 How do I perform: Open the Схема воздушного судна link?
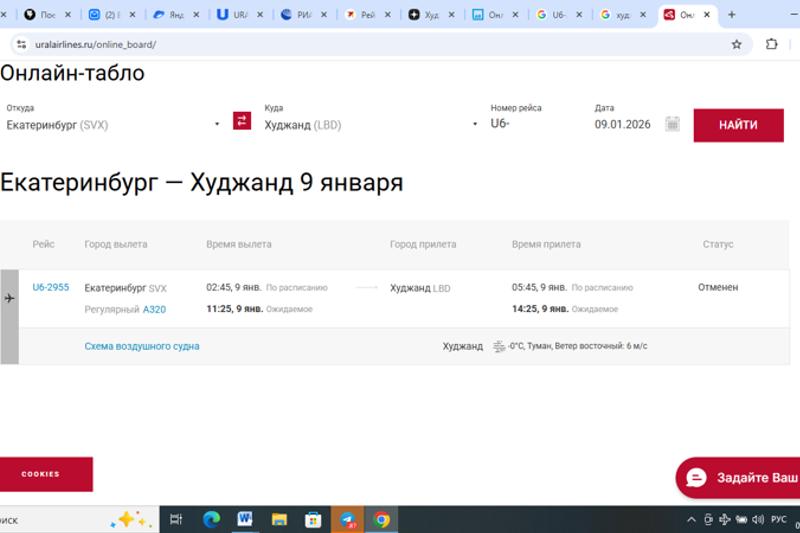pos(142,346)
